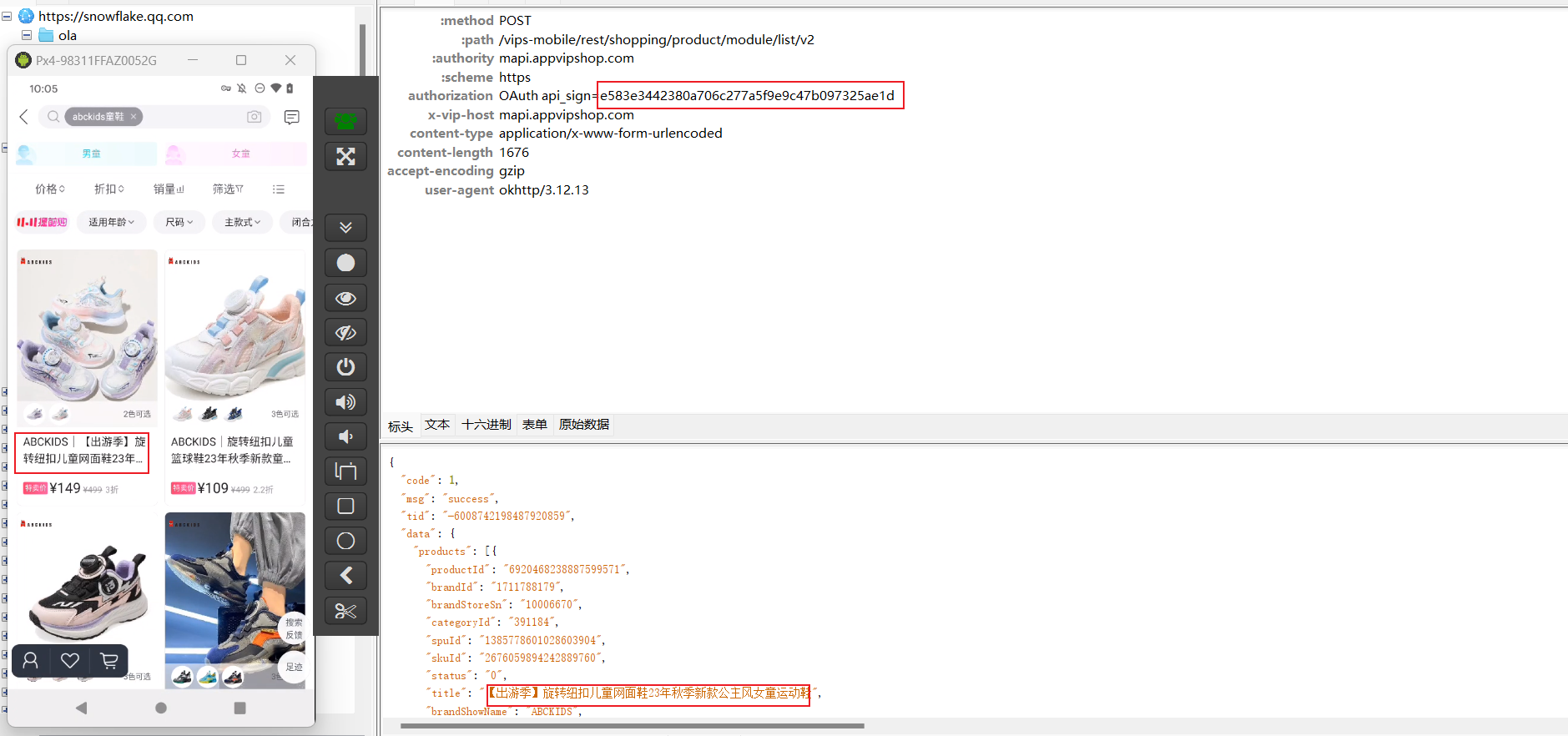Open the black and pink sneaker product image
The width and height of the screenshot is (1568, 736).
(87, 589)
